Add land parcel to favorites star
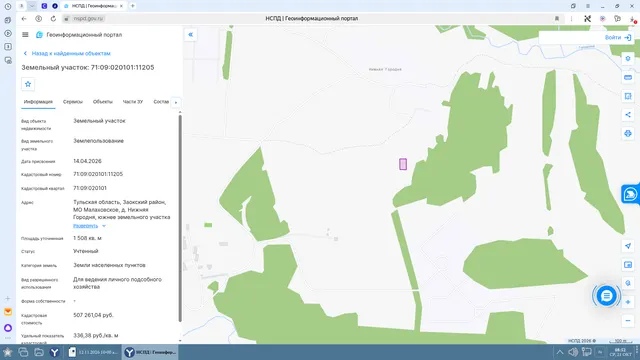This screenshot has height=360, width=640. 28,84
